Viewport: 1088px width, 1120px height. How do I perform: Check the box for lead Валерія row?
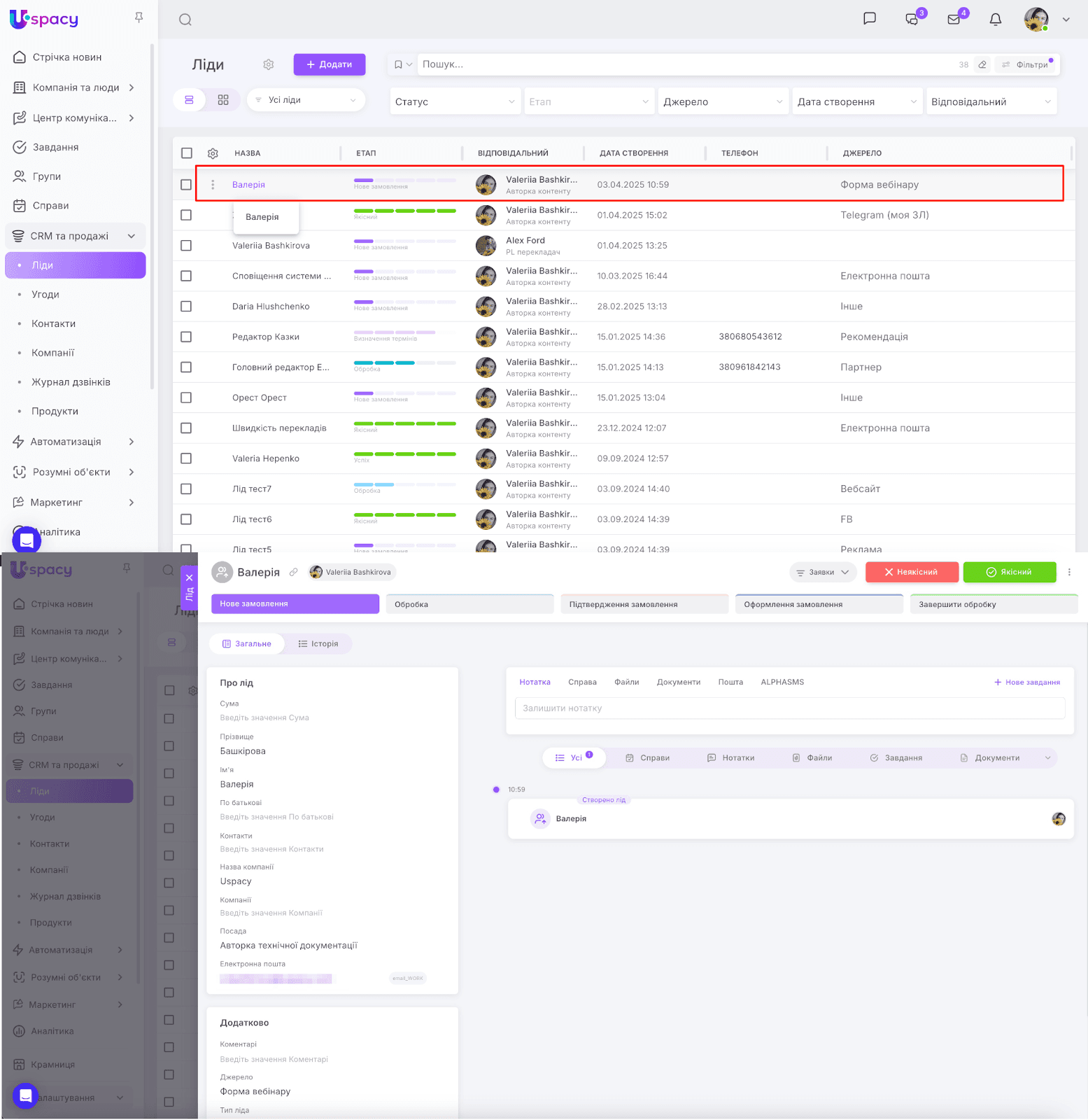[186, 185]
